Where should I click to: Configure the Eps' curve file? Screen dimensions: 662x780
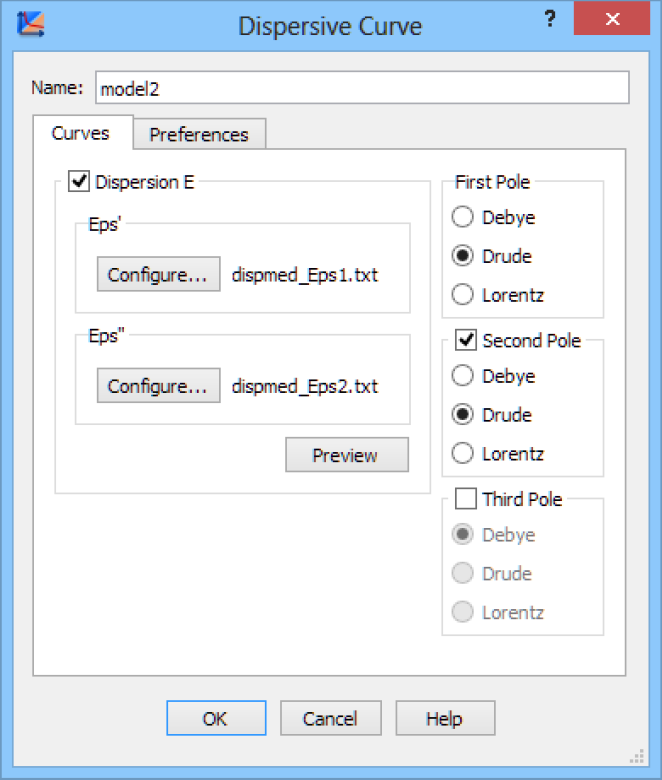point(158,275)
